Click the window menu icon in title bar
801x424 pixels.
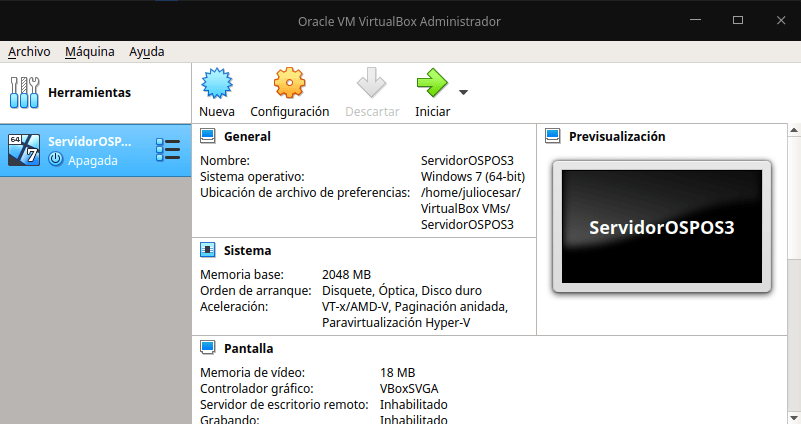[14, 20]
